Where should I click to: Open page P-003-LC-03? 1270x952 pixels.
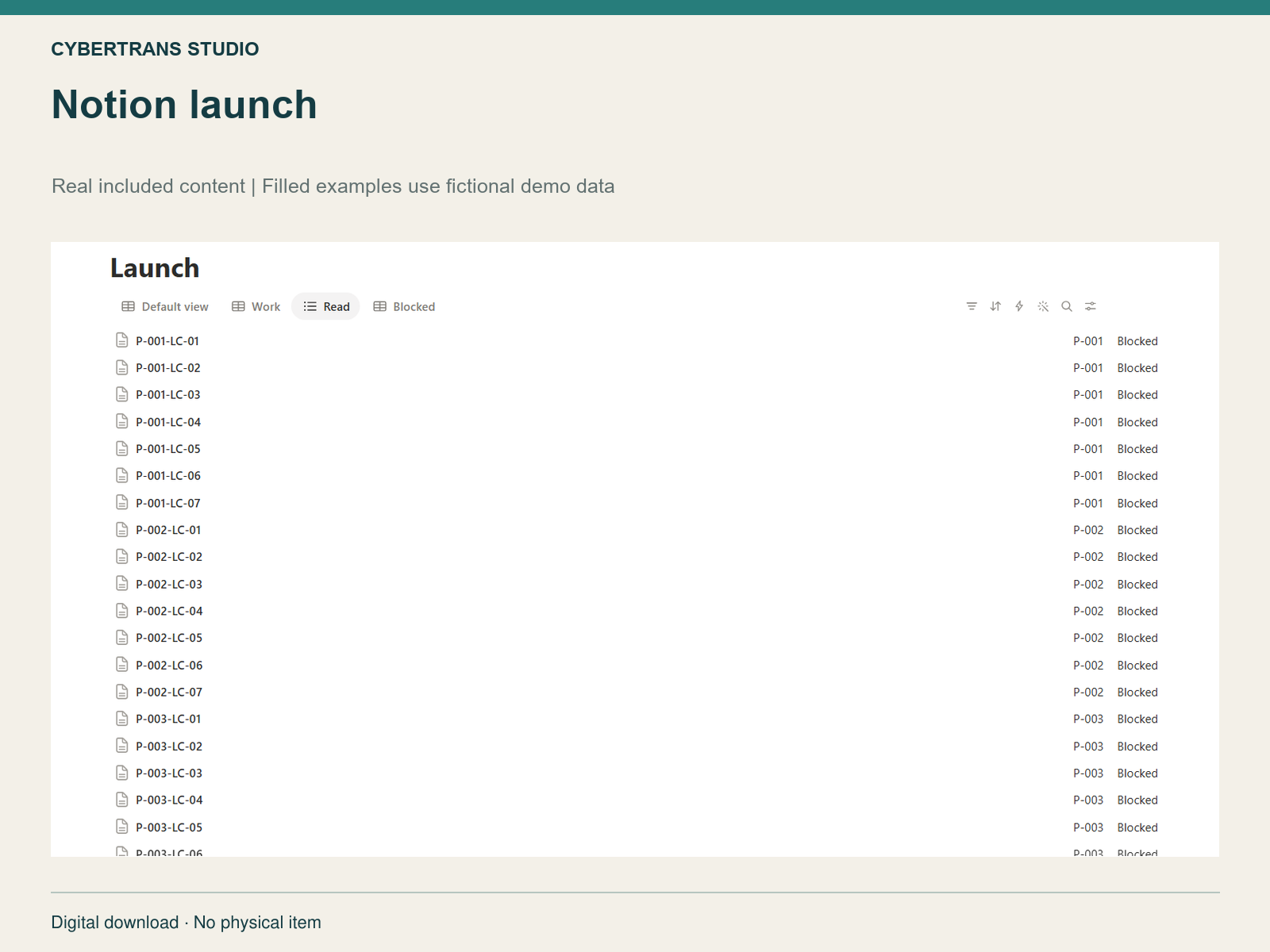169,773
